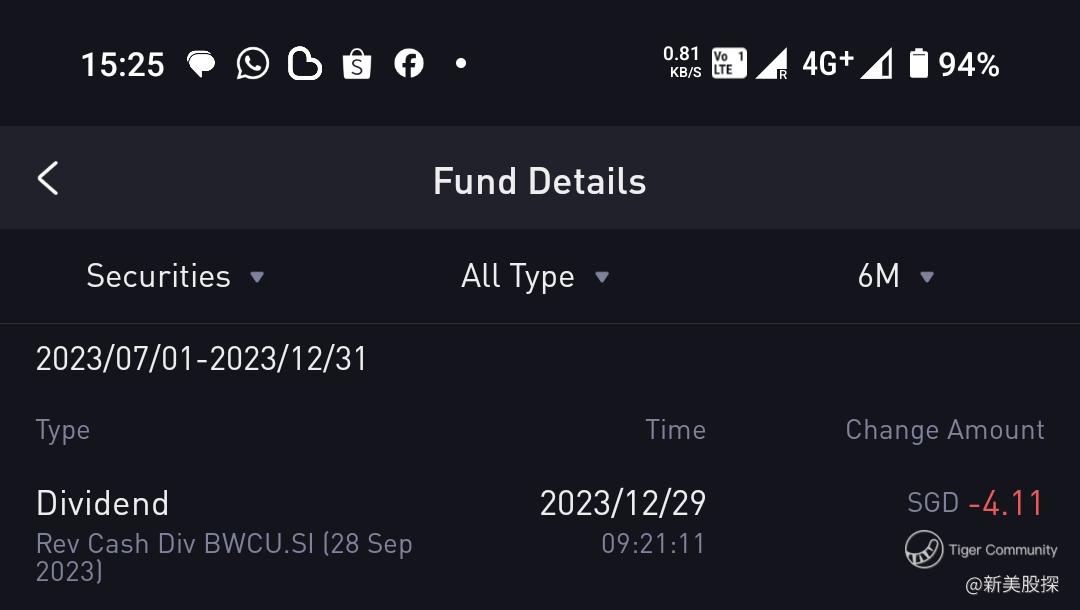Tap the Facebook notification icon
The image size is (1080, 610).
pos(408,64)
